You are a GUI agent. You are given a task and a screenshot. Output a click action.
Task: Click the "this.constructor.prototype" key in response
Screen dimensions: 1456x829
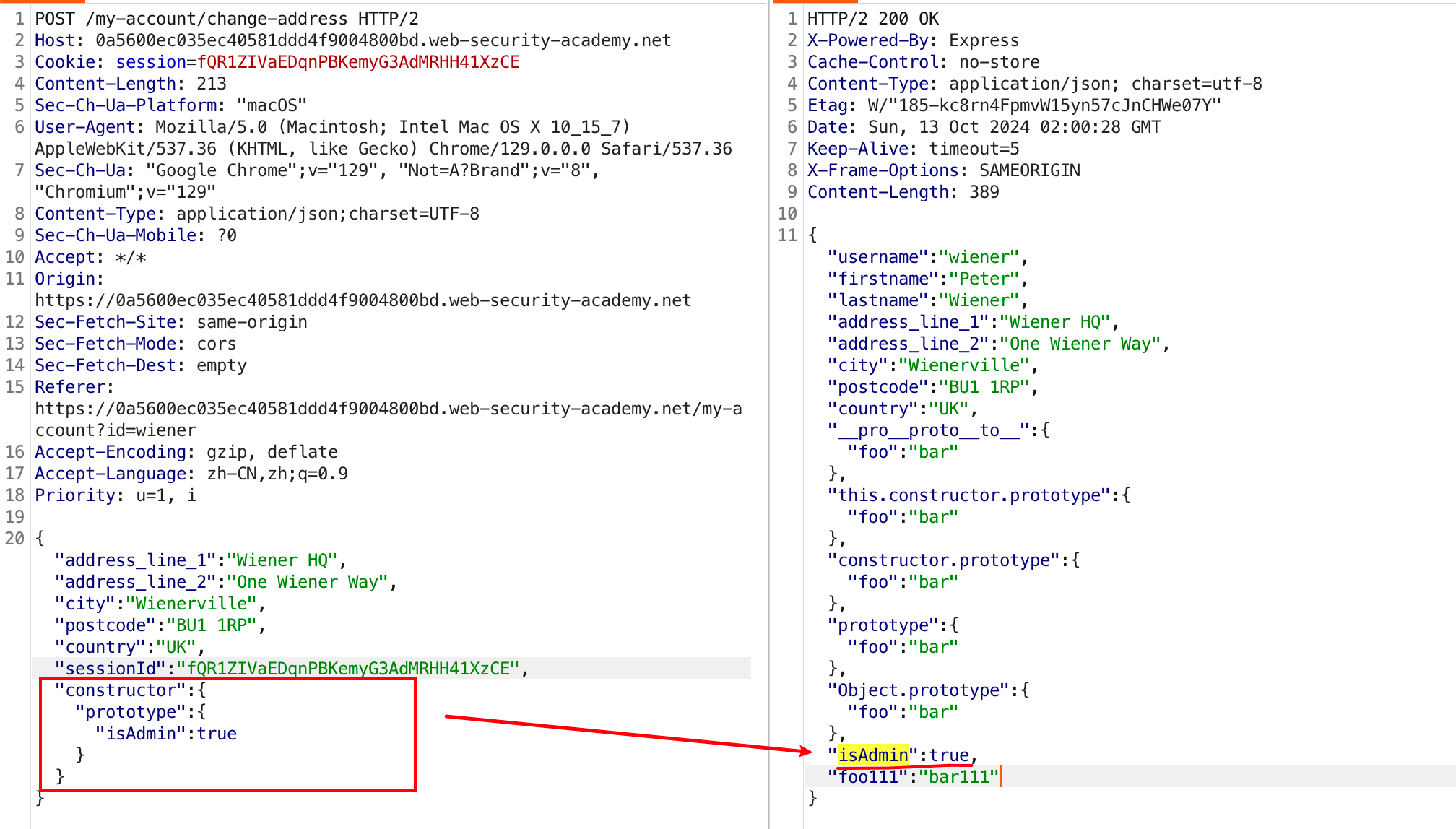click(968, 495)
